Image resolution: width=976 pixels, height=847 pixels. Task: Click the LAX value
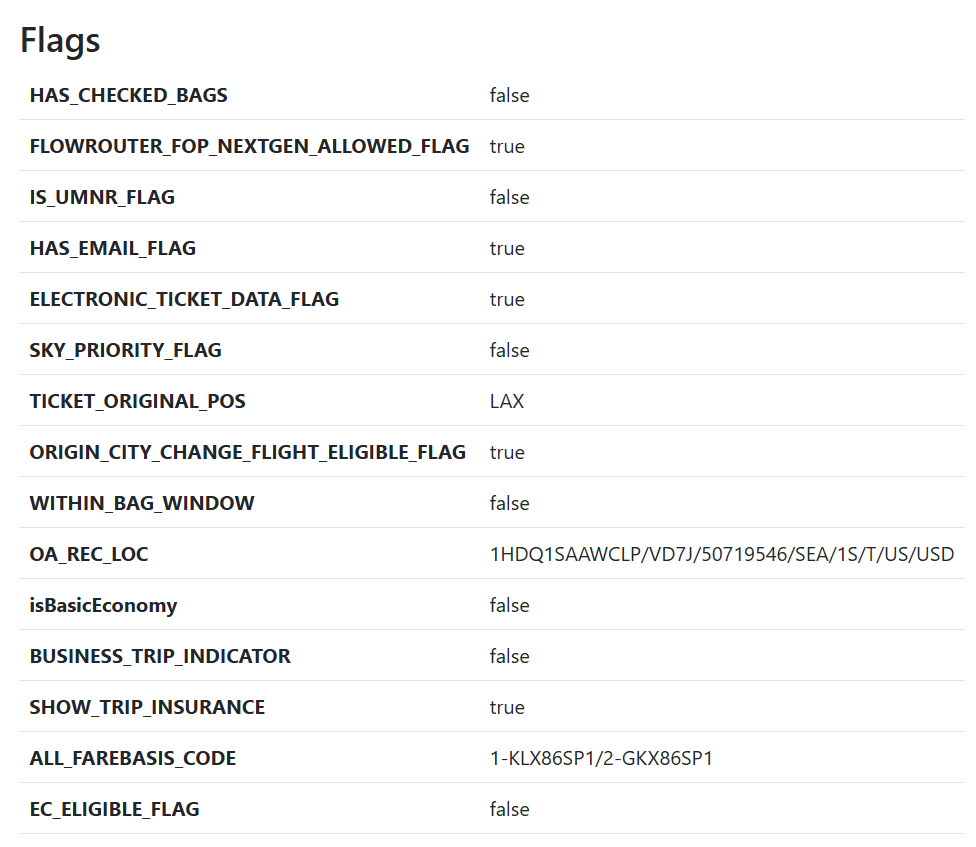(x=506, y=402)
